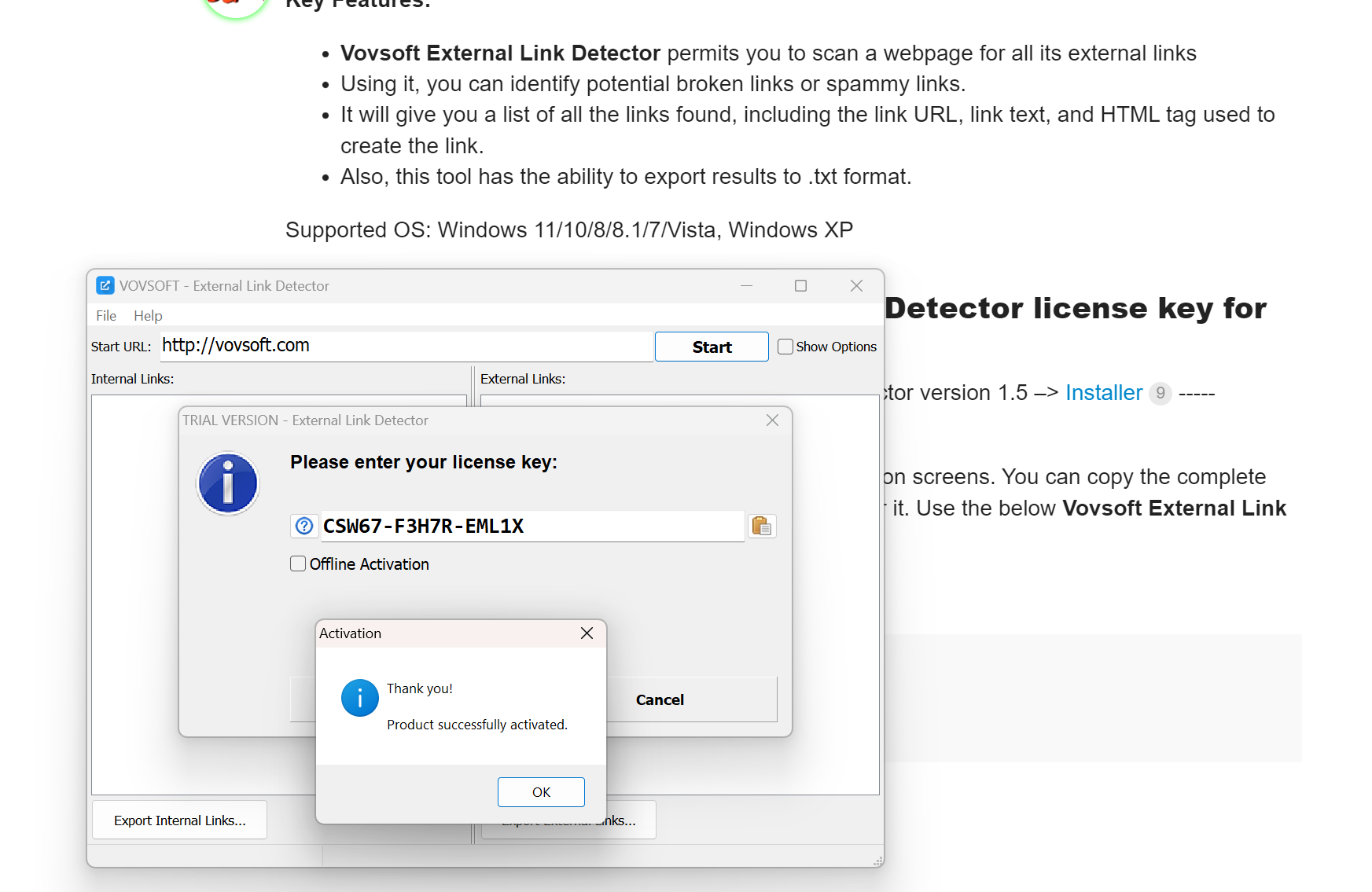
Task: Click the license key help question icon
Action: click(304, 526)
